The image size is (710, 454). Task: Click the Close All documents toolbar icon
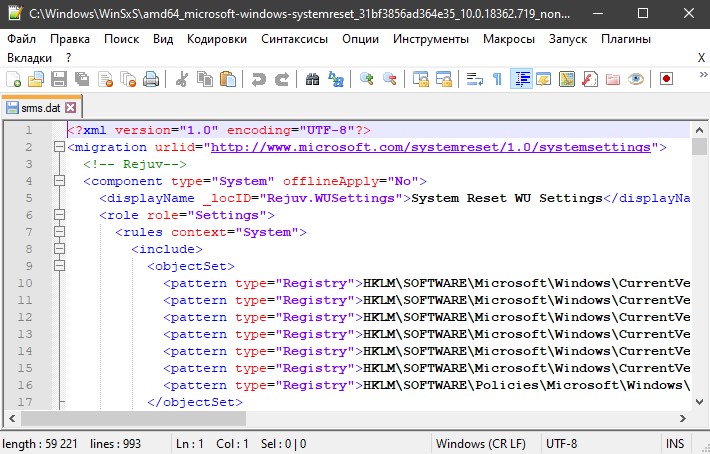[128, 79]
